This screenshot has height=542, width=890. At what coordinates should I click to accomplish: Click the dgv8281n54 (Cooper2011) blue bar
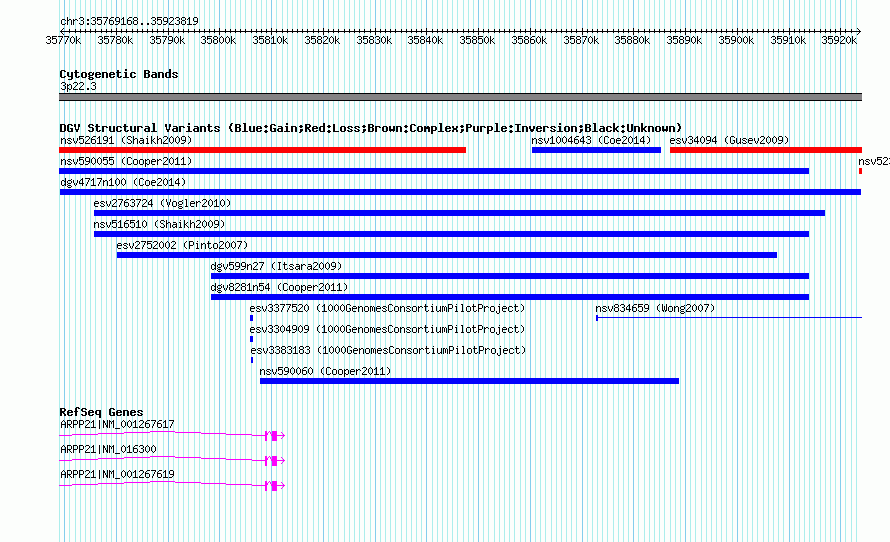click(x=510, y=297)
